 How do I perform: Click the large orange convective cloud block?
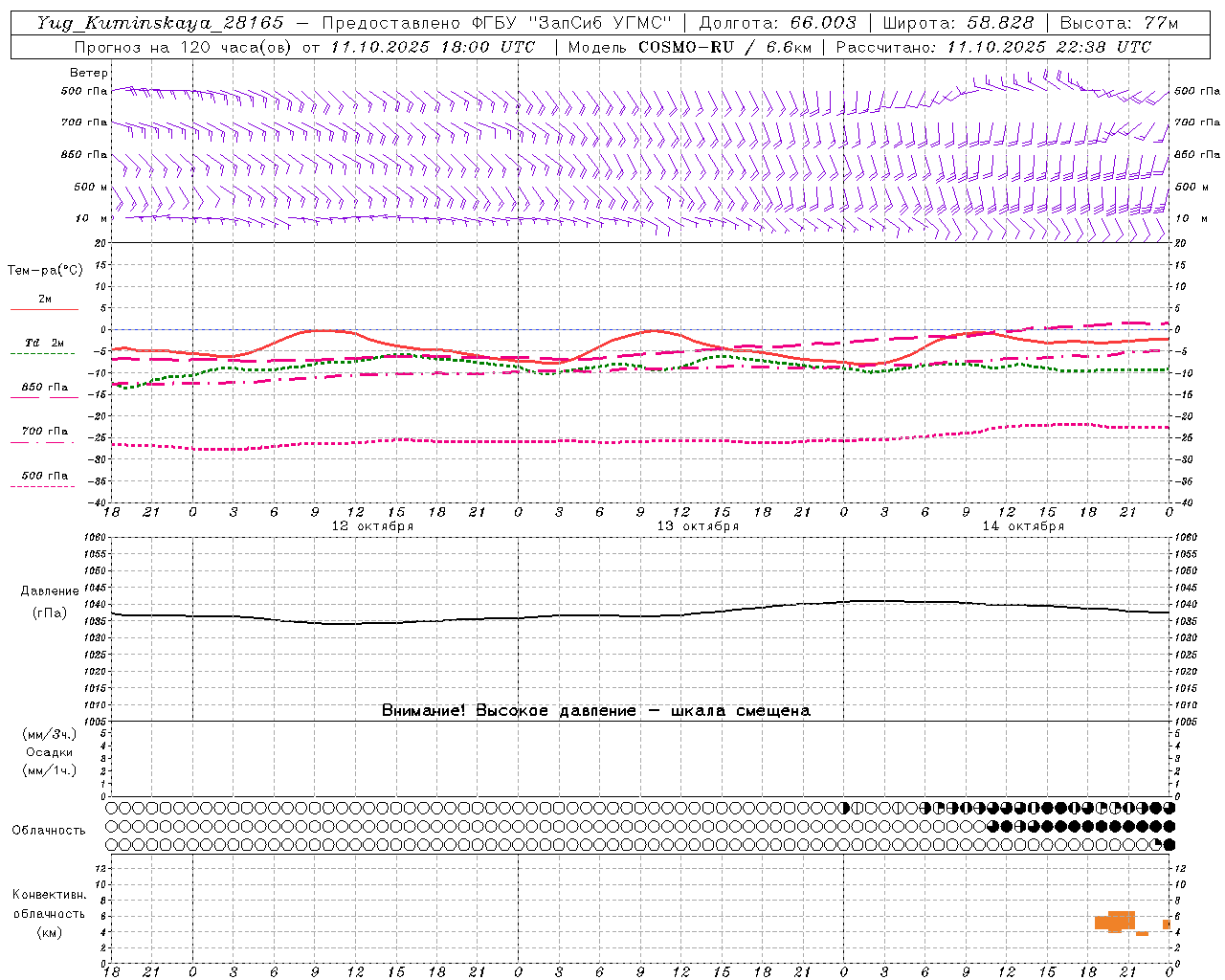[1115, 921]
